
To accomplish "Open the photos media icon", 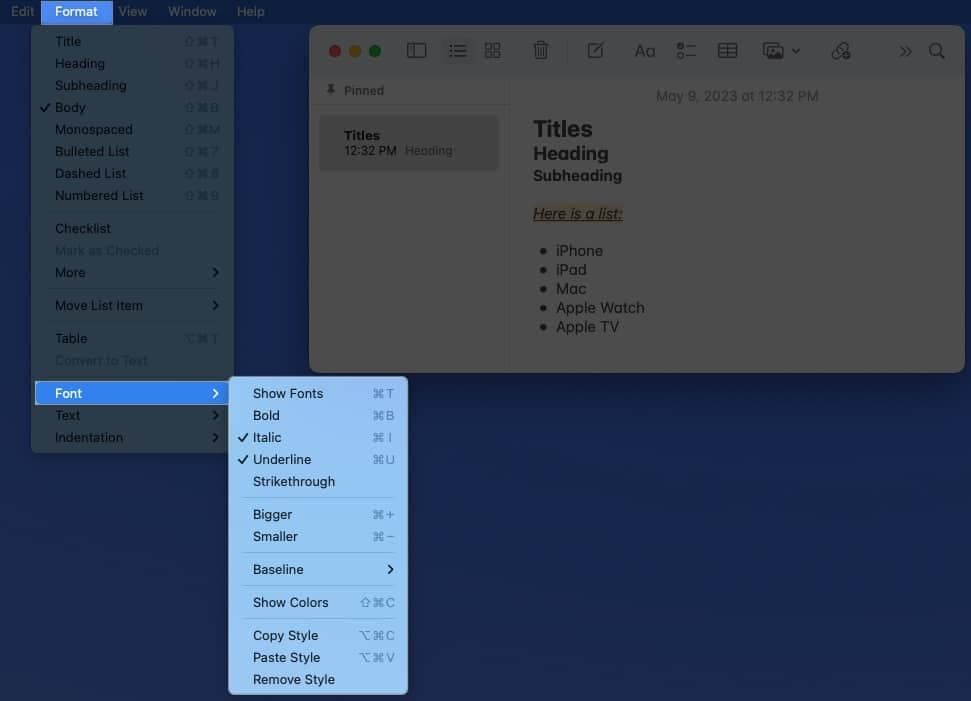I will (773, 51).
